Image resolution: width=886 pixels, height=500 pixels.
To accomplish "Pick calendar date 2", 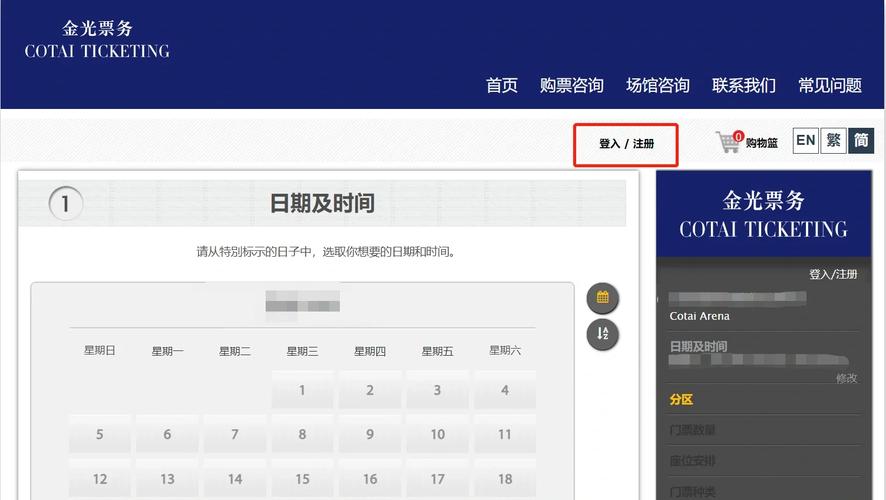I will pos(370,390).
